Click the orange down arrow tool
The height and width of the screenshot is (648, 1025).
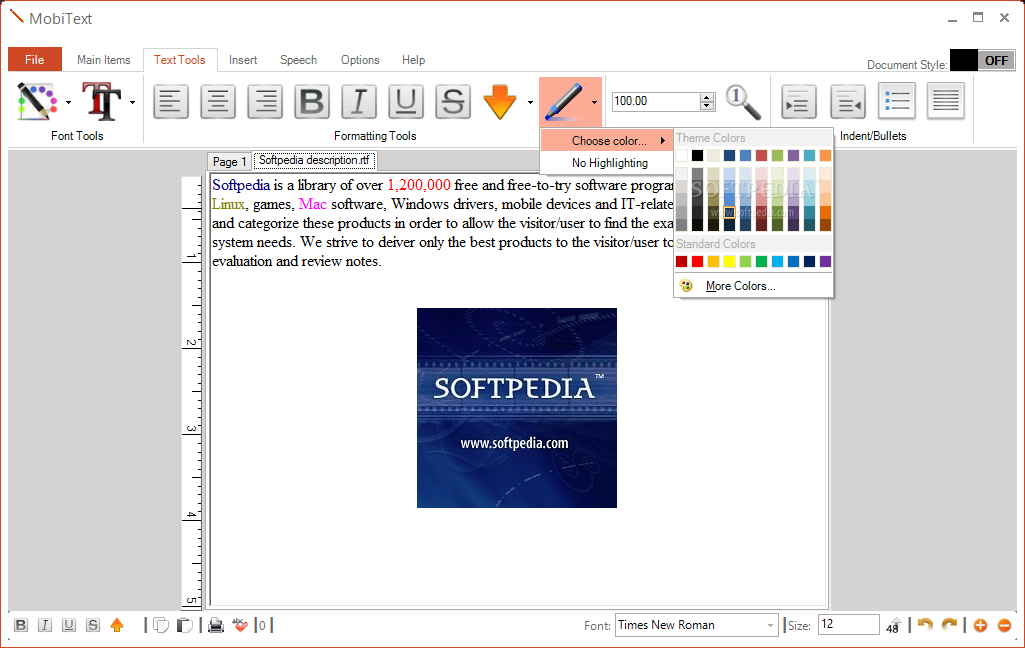pyautogui.click(x=500, y=101)
